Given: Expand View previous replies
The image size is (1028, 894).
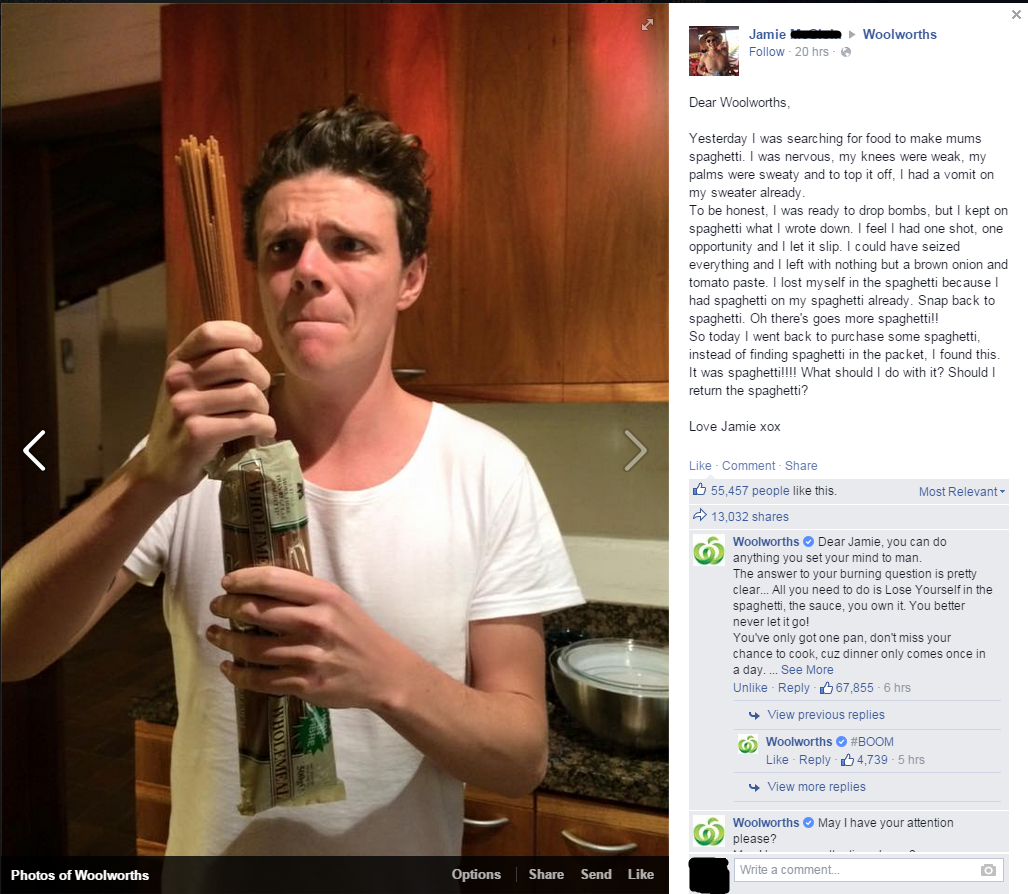Looking at the screenshot, I should point(825,714).
